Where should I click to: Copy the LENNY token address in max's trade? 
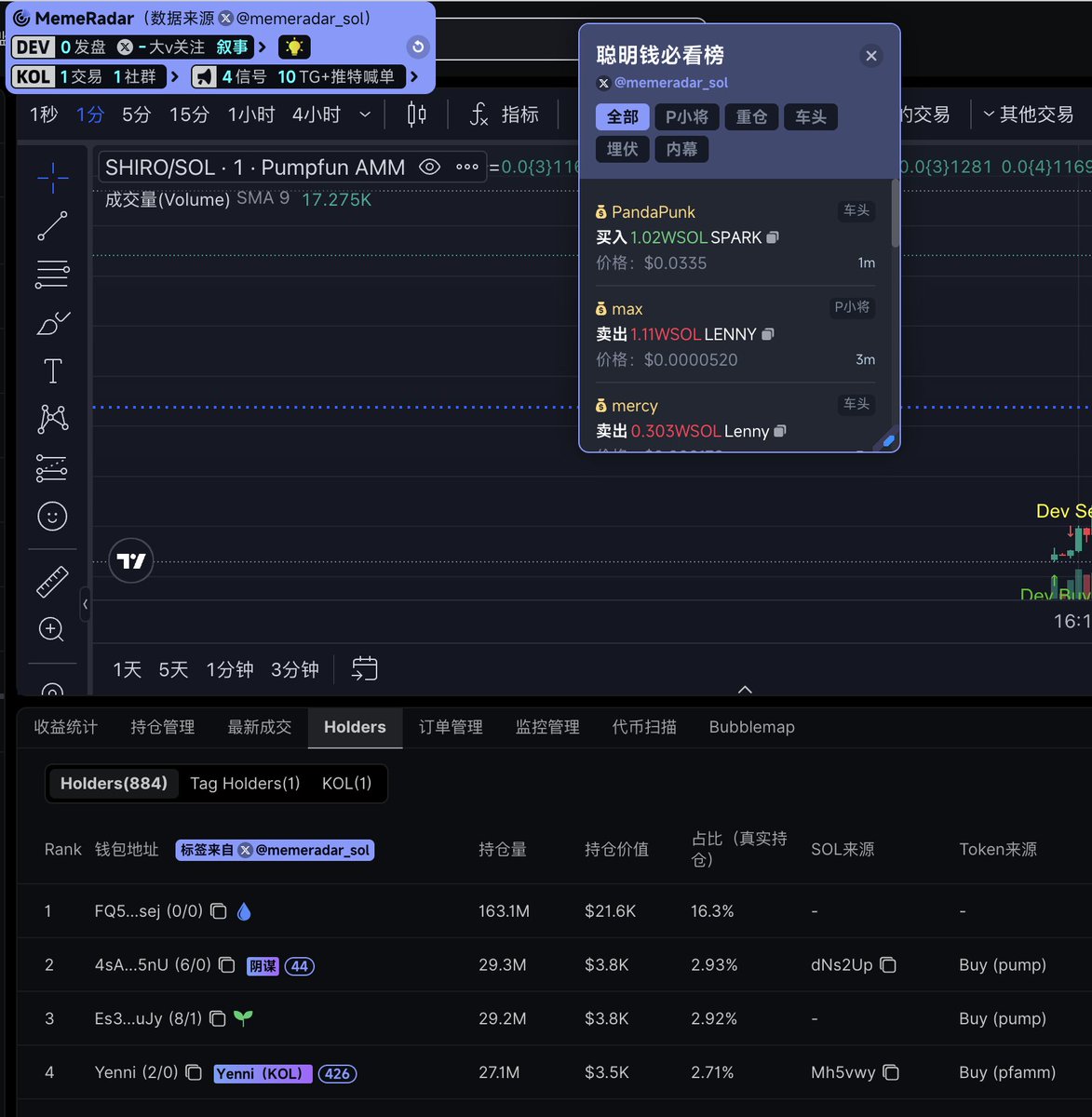[x=768, y=334]
